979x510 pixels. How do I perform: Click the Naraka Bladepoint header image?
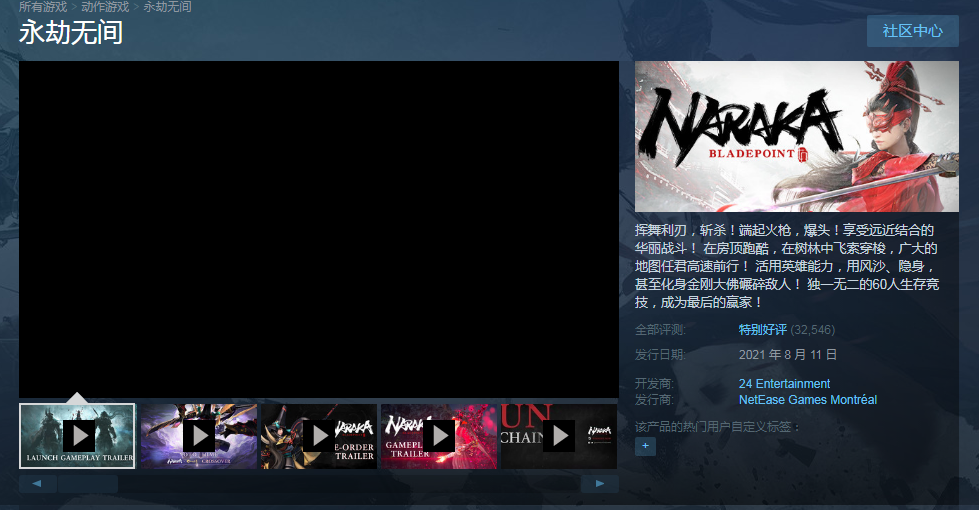click(797, 136)
